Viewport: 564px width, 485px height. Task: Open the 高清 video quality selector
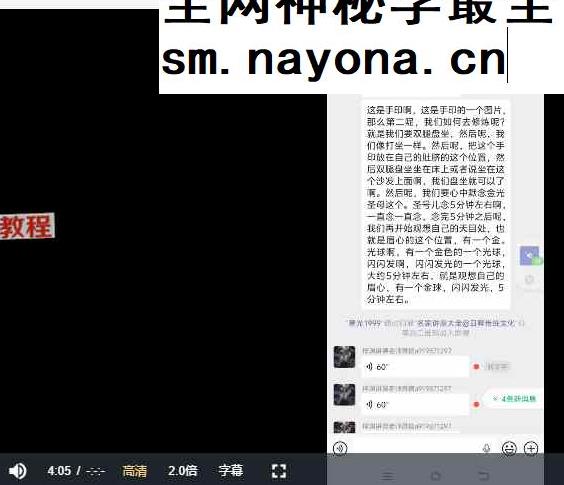(x=134, y=471)
